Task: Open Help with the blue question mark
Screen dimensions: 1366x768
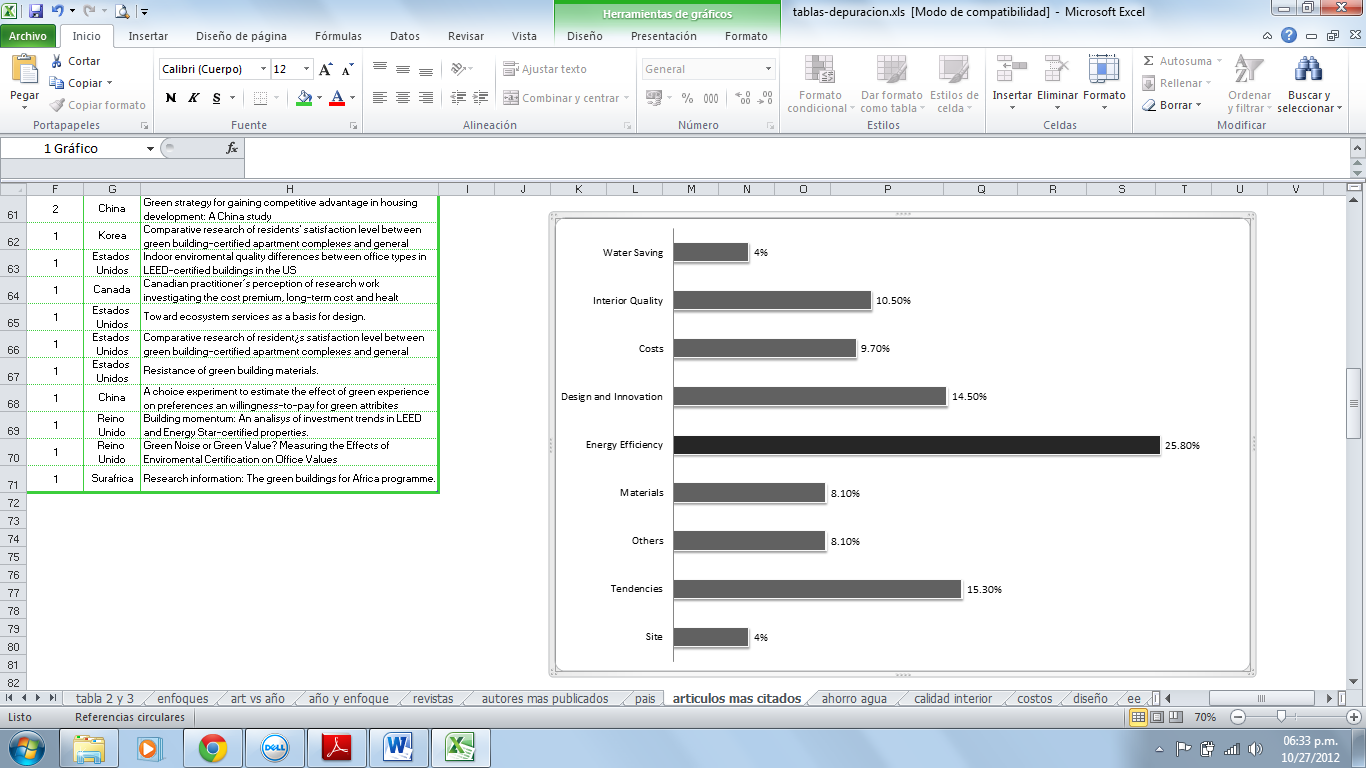Action: [x=1289, y=36]
